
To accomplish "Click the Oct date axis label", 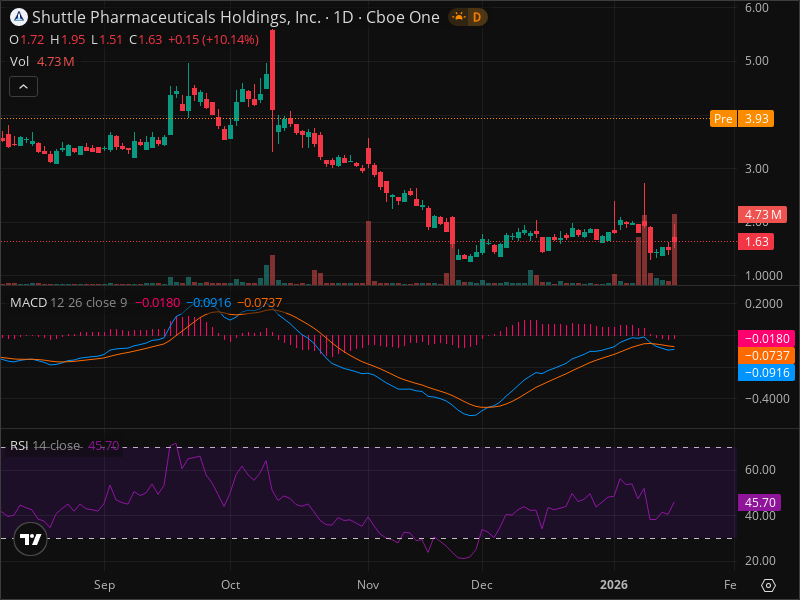I will 231,585.
